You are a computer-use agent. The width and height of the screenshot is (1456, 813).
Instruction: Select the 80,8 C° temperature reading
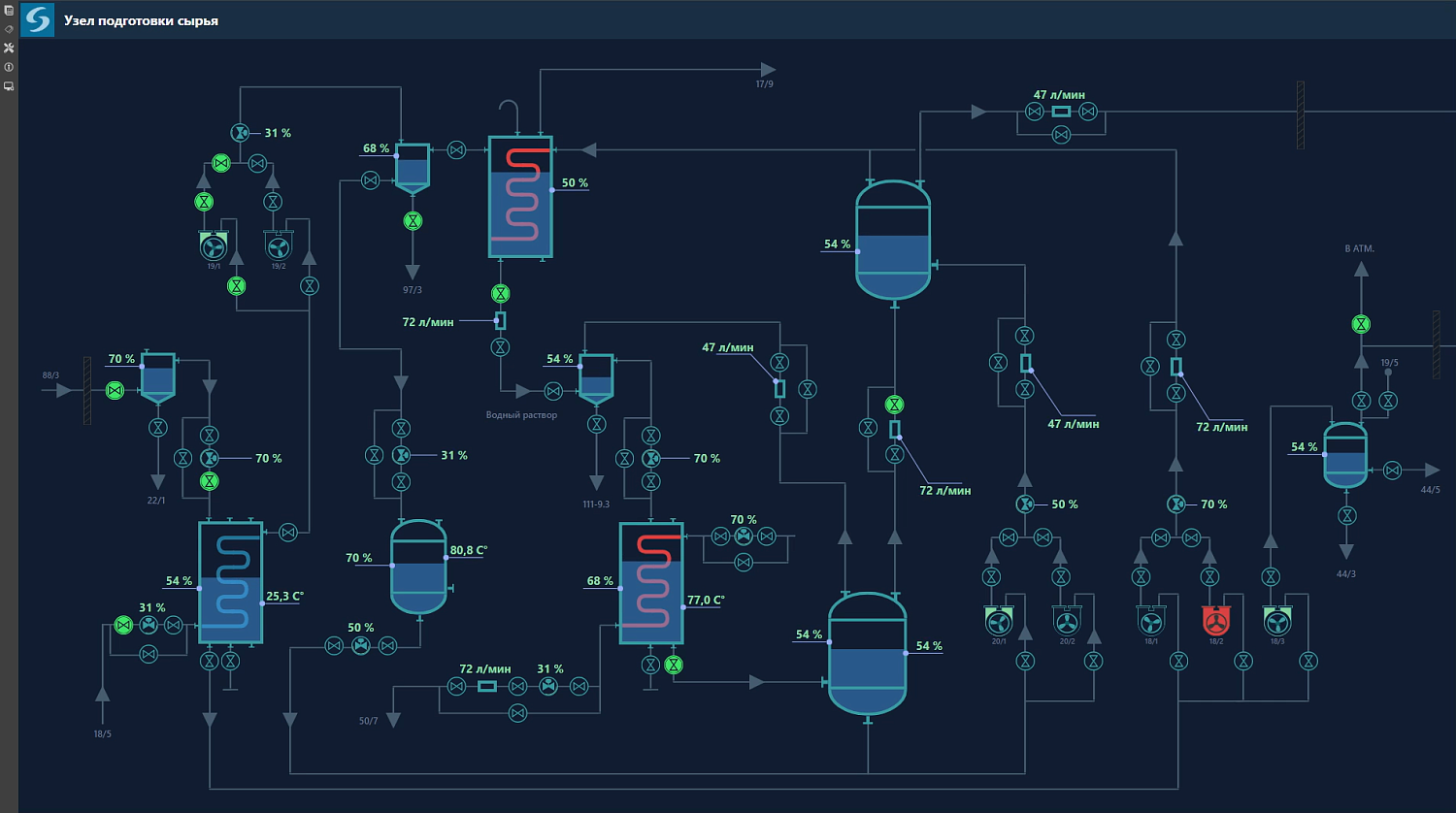[x=468, y=550]
